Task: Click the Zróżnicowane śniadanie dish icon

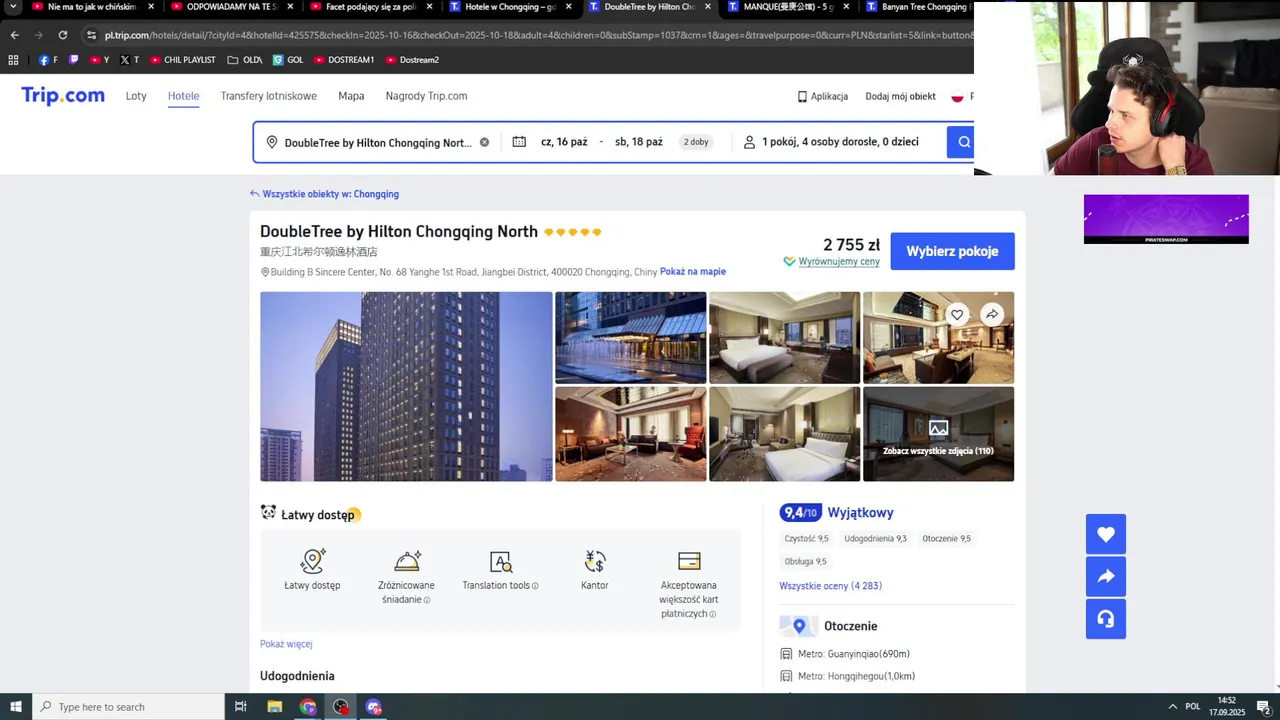Action: 407,561
